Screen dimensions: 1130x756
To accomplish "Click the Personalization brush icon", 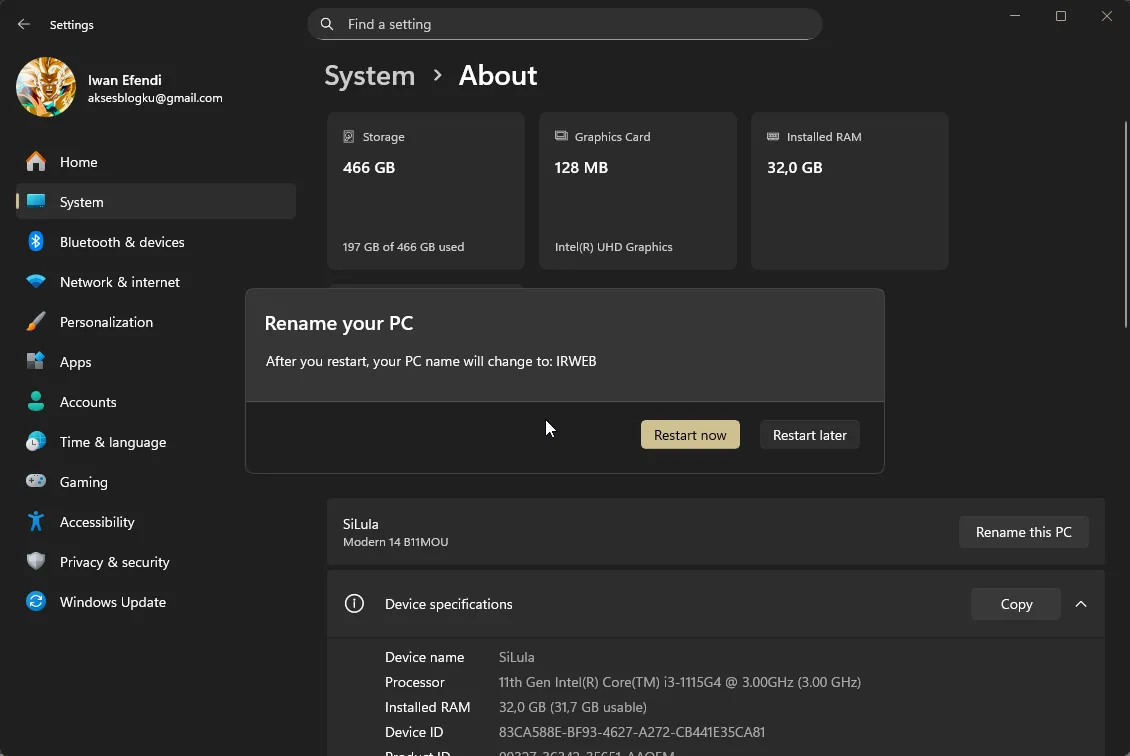I will click(34, 321).
